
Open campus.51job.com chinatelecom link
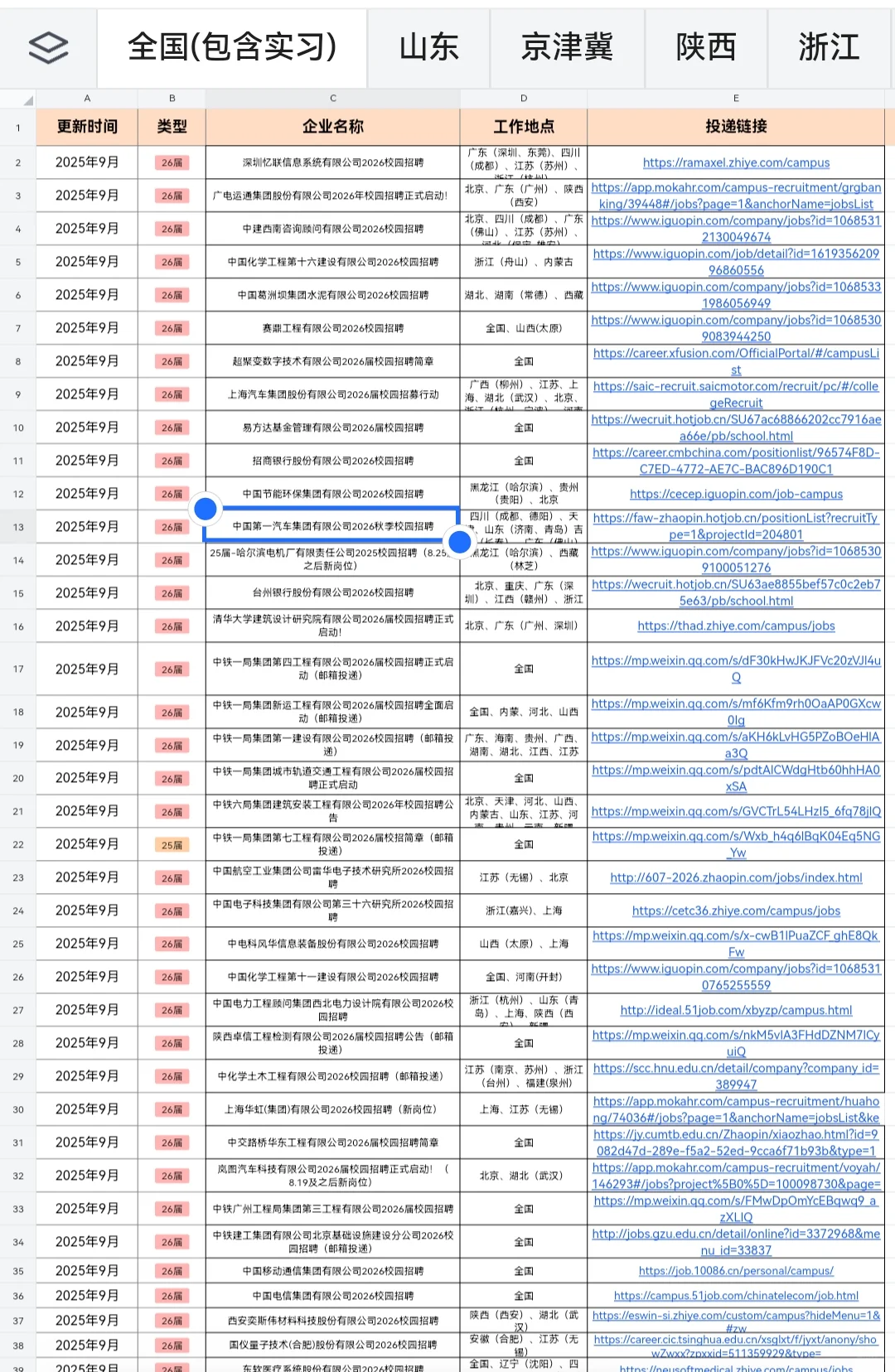(x=736, y=1296)
